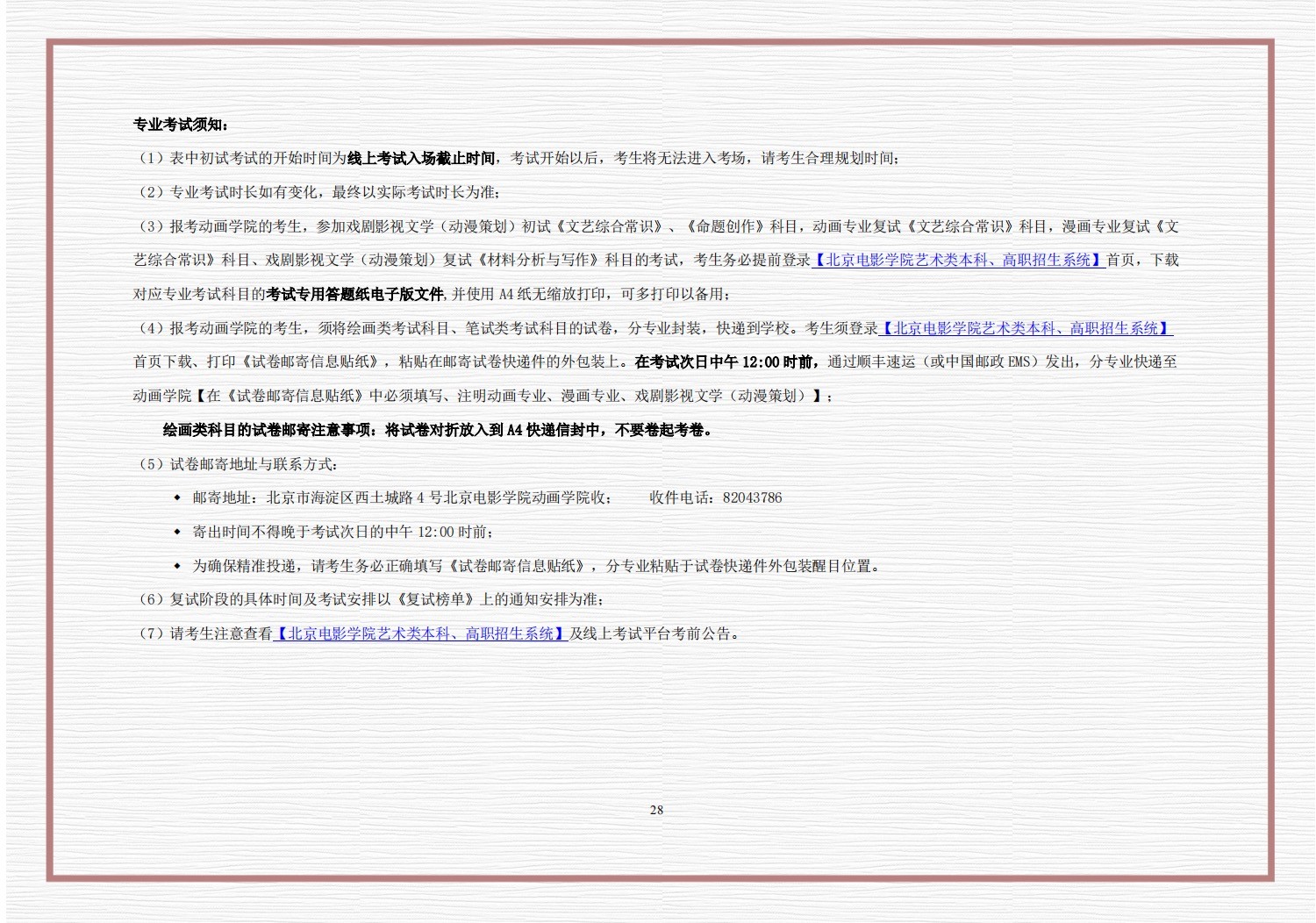The height and width of the screenshot is (923, 1316).
Task: Click the bold text 在考试次日中午 12:00 时前
Action: pyautogui.click(x=726, y=361)
